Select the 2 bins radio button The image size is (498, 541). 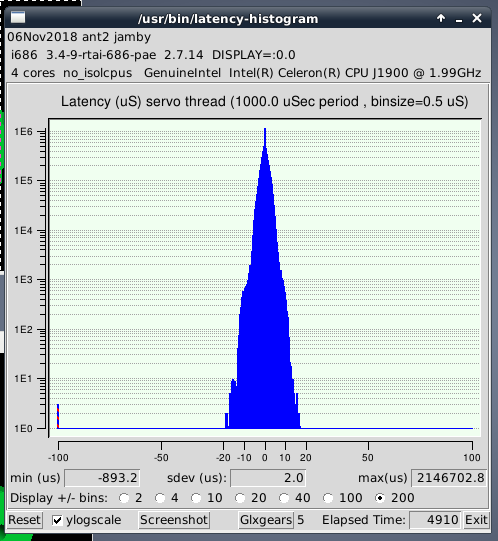tap(124, 498)
